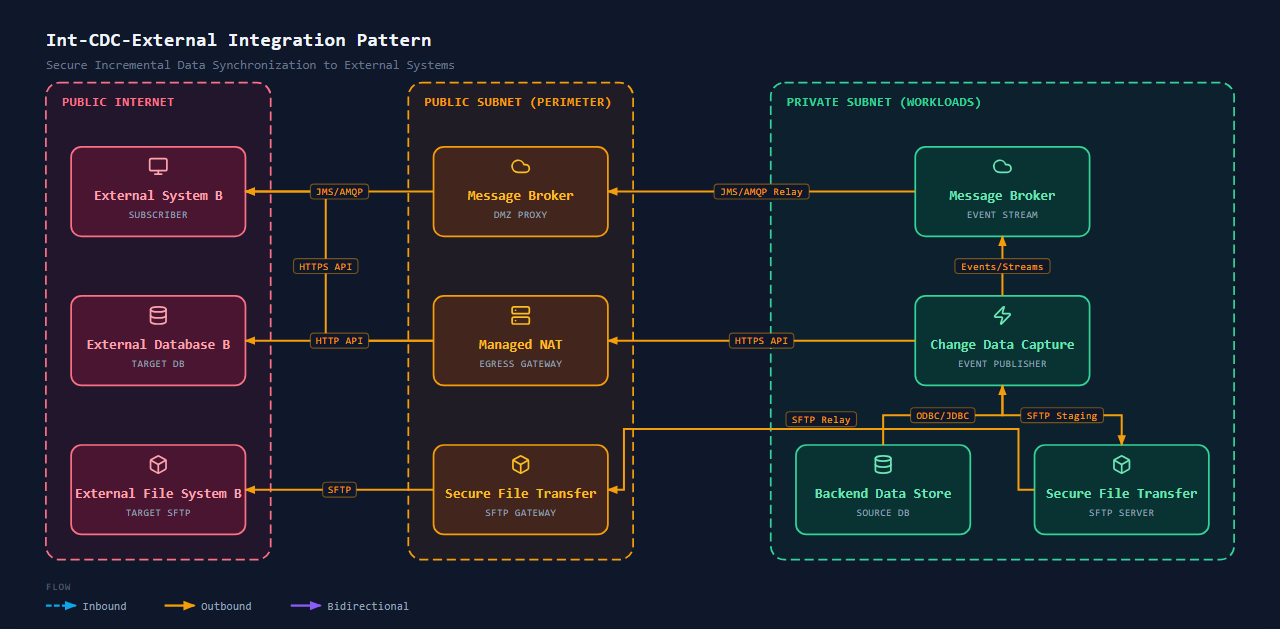Click the PUBLIC SUBNET (PERIMETER) zone heading
Image resolution: width=1280 pixels, height=629 pixels.
(518, 102)
